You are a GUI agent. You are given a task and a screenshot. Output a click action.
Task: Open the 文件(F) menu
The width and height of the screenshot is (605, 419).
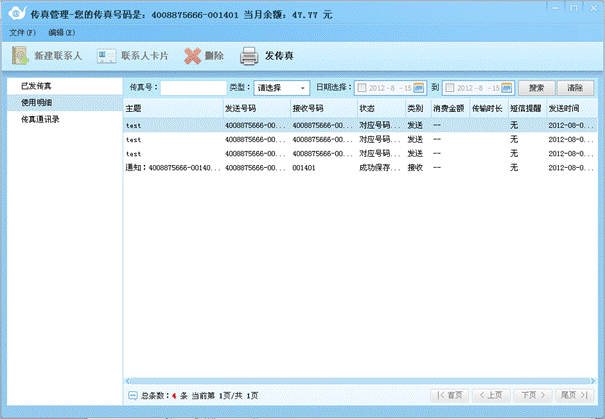(22, 33)
